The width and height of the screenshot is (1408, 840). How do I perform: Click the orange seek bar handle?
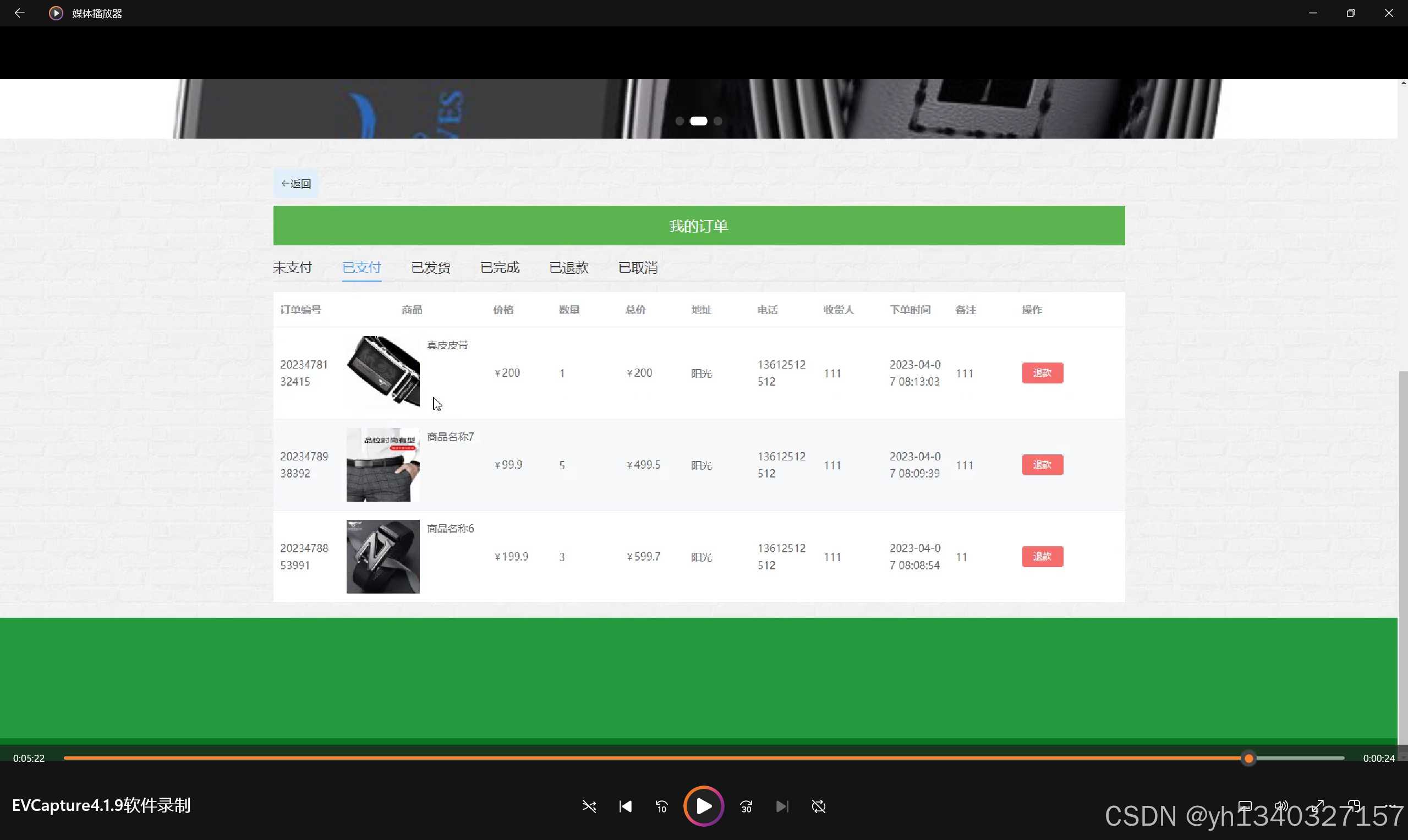click(x=1248, y=758)
